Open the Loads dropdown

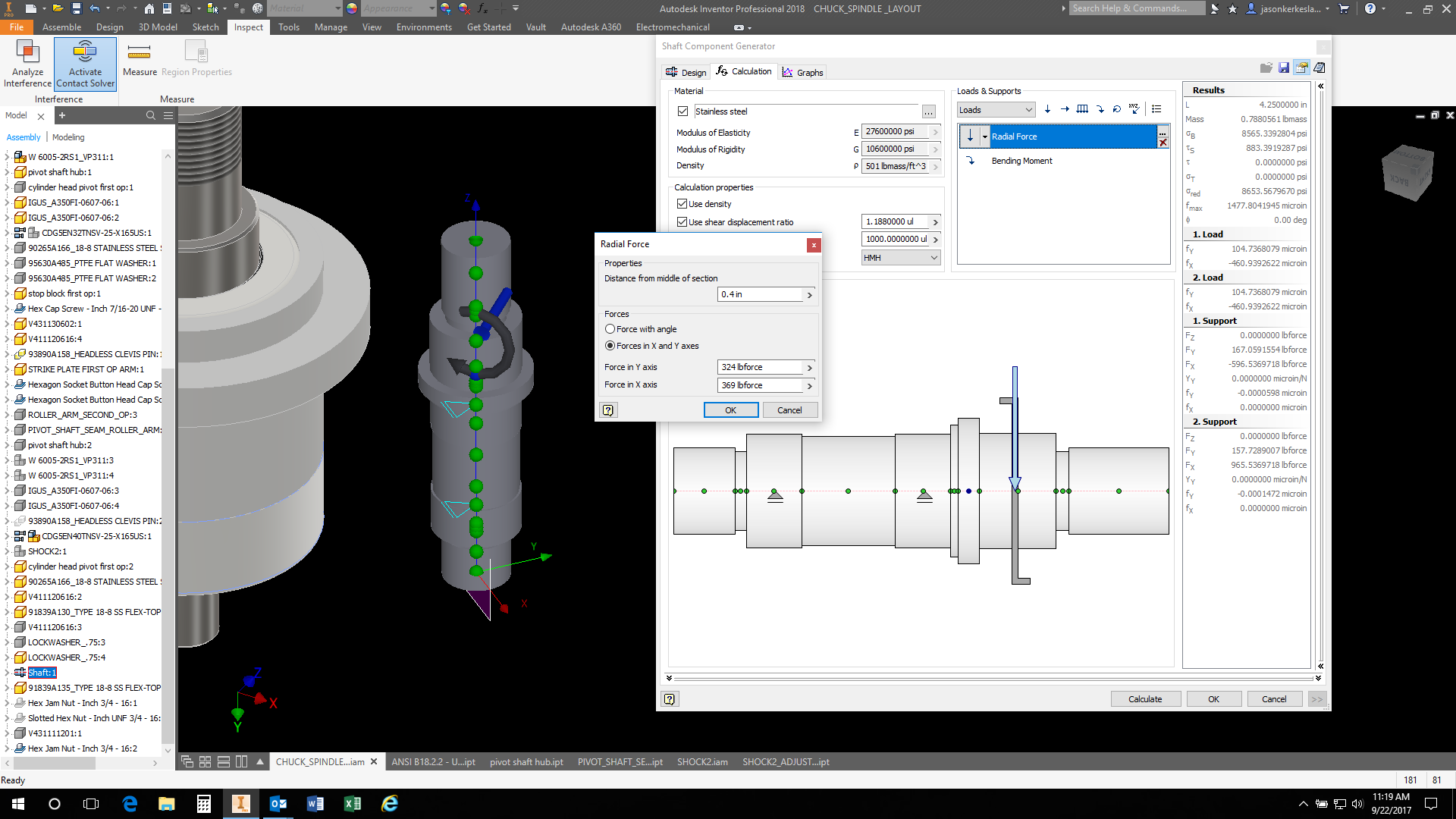point(995,110)
